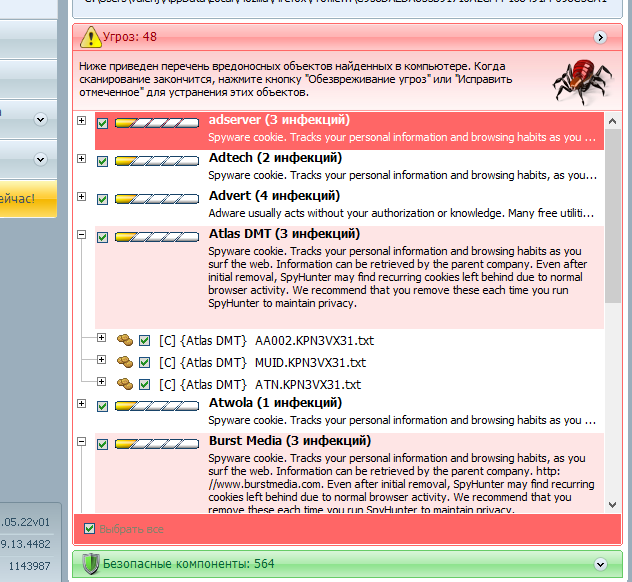Select the adserver (3 инфекций) row title

tap(279, 120)
